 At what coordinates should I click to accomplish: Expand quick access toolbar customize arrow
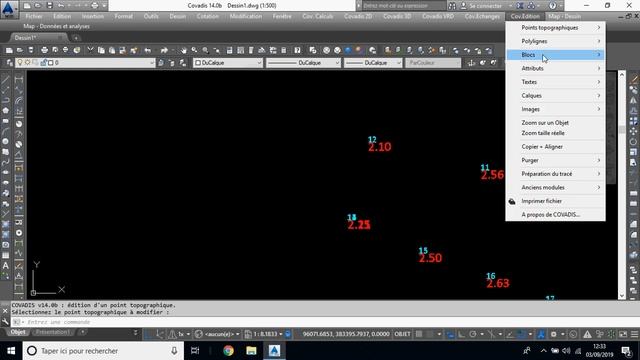(104, 6)
